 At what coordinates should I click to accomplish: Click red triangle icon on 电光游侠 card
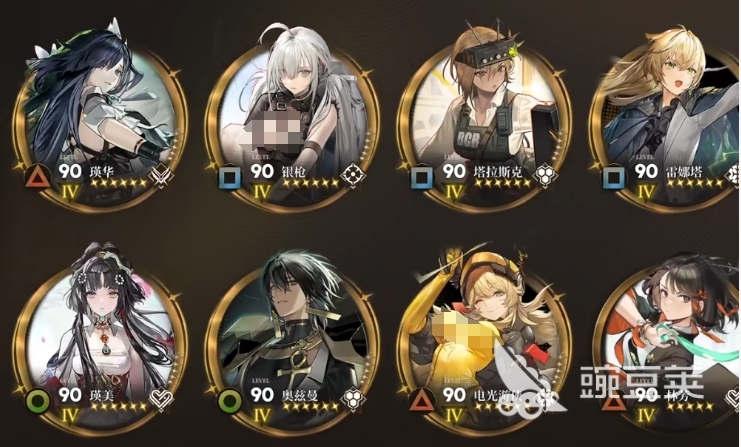click(x=422, y=401)
